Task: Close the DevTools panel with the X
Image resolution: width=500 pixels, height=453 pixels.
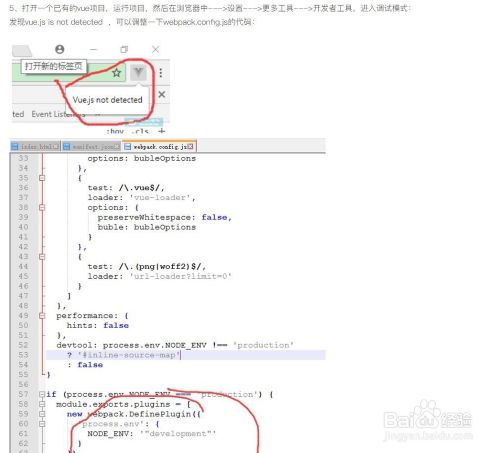Action: pyautogui.click(x=162, y=94)
